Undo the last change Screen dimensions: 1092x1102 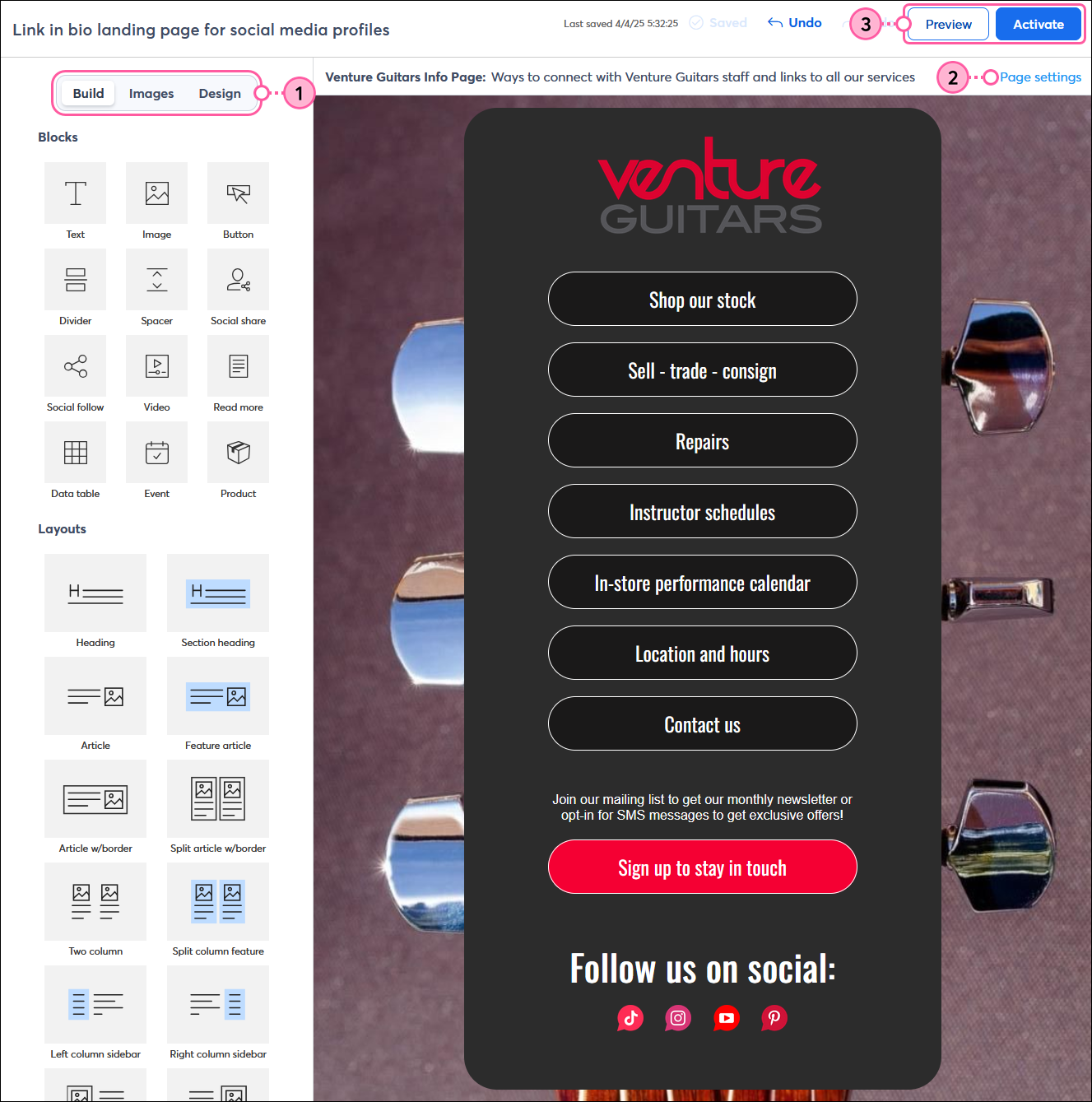click(795, 23)
